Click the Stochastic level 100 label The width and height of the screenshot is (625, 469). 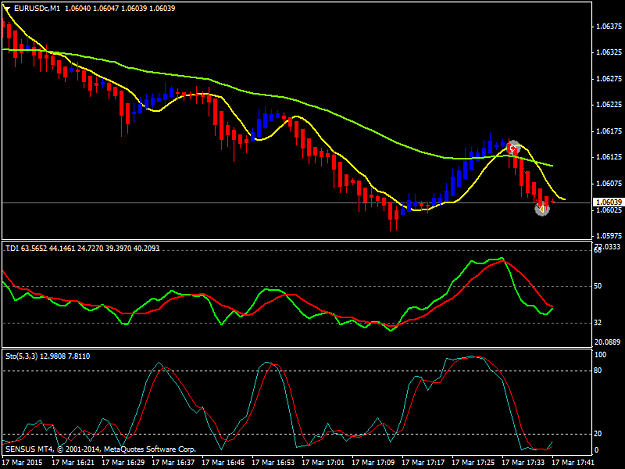coord(600,355)
